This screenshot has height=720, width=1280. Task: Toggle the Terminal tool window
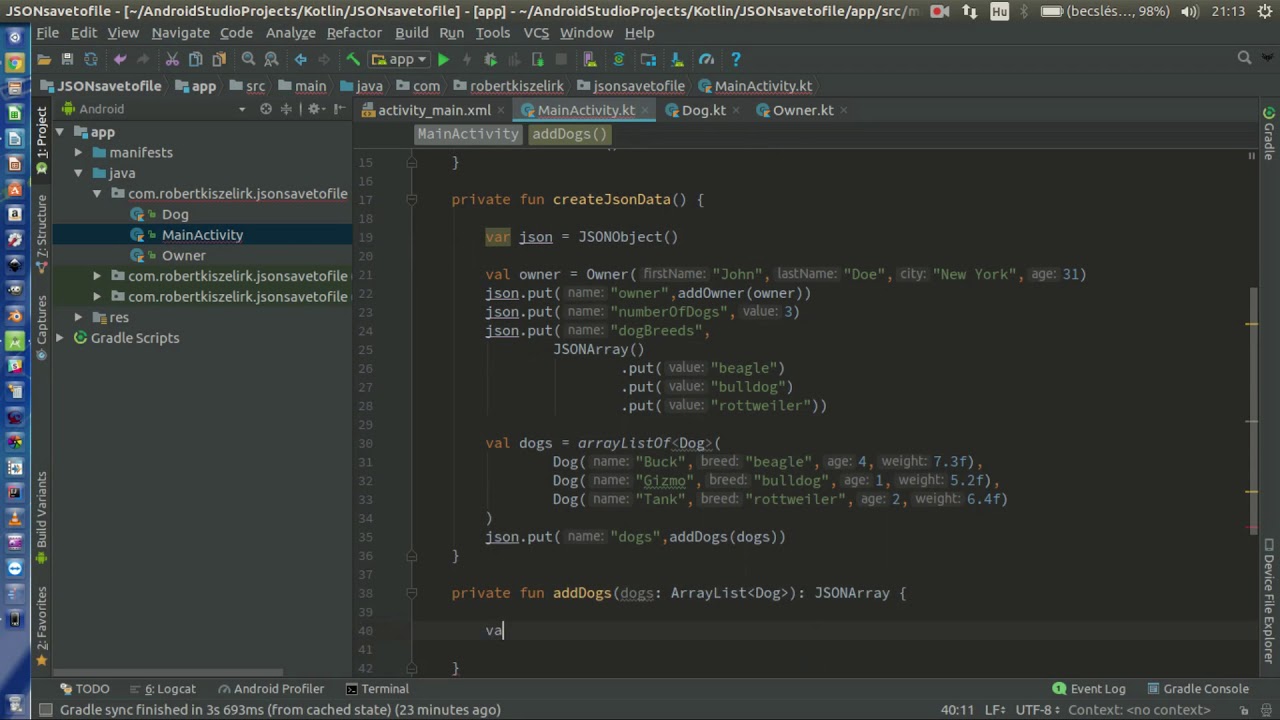tap(377, 689)
